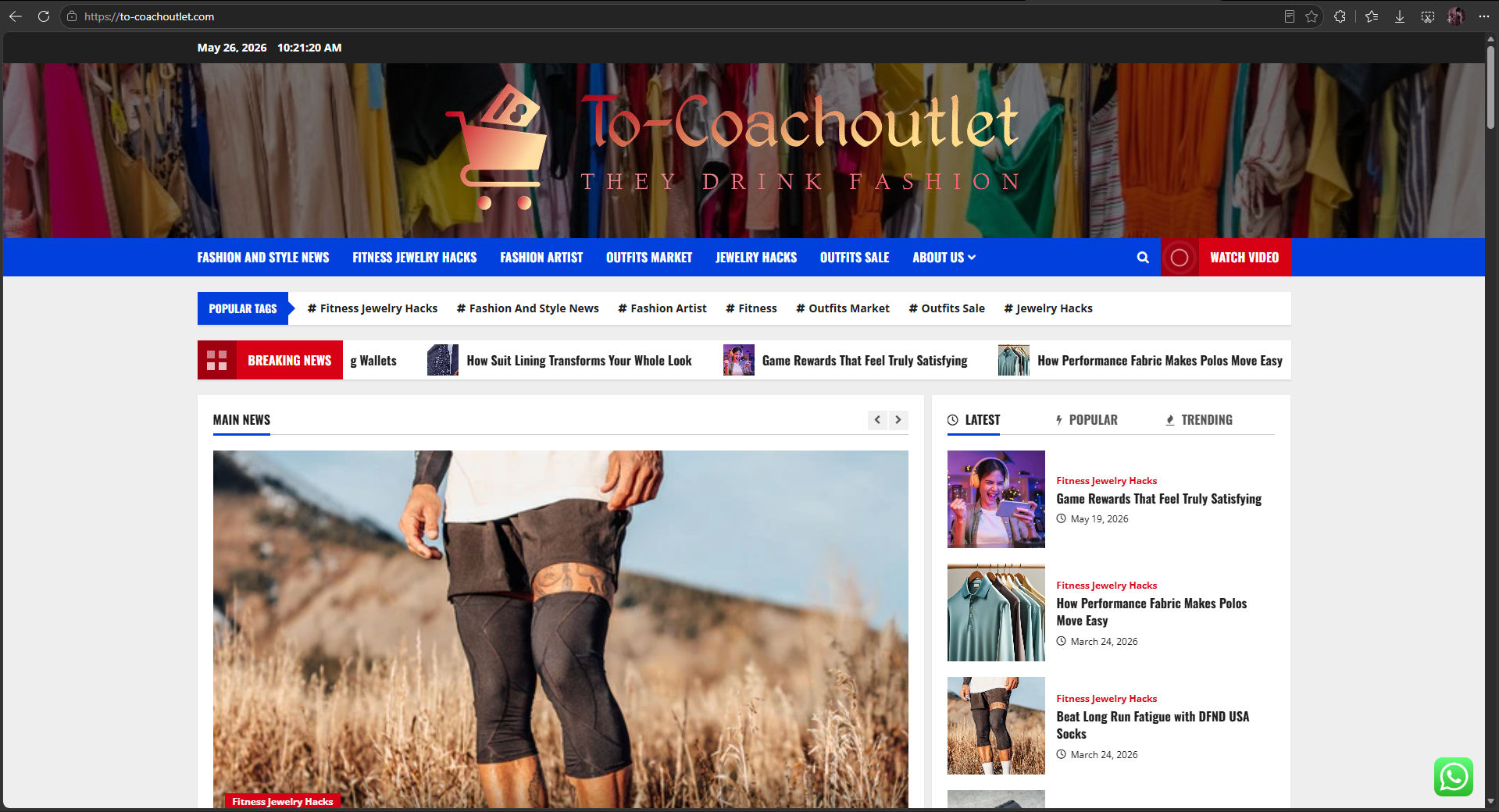Select the # Fashion Artist popular tag

(x=662, y=308)
